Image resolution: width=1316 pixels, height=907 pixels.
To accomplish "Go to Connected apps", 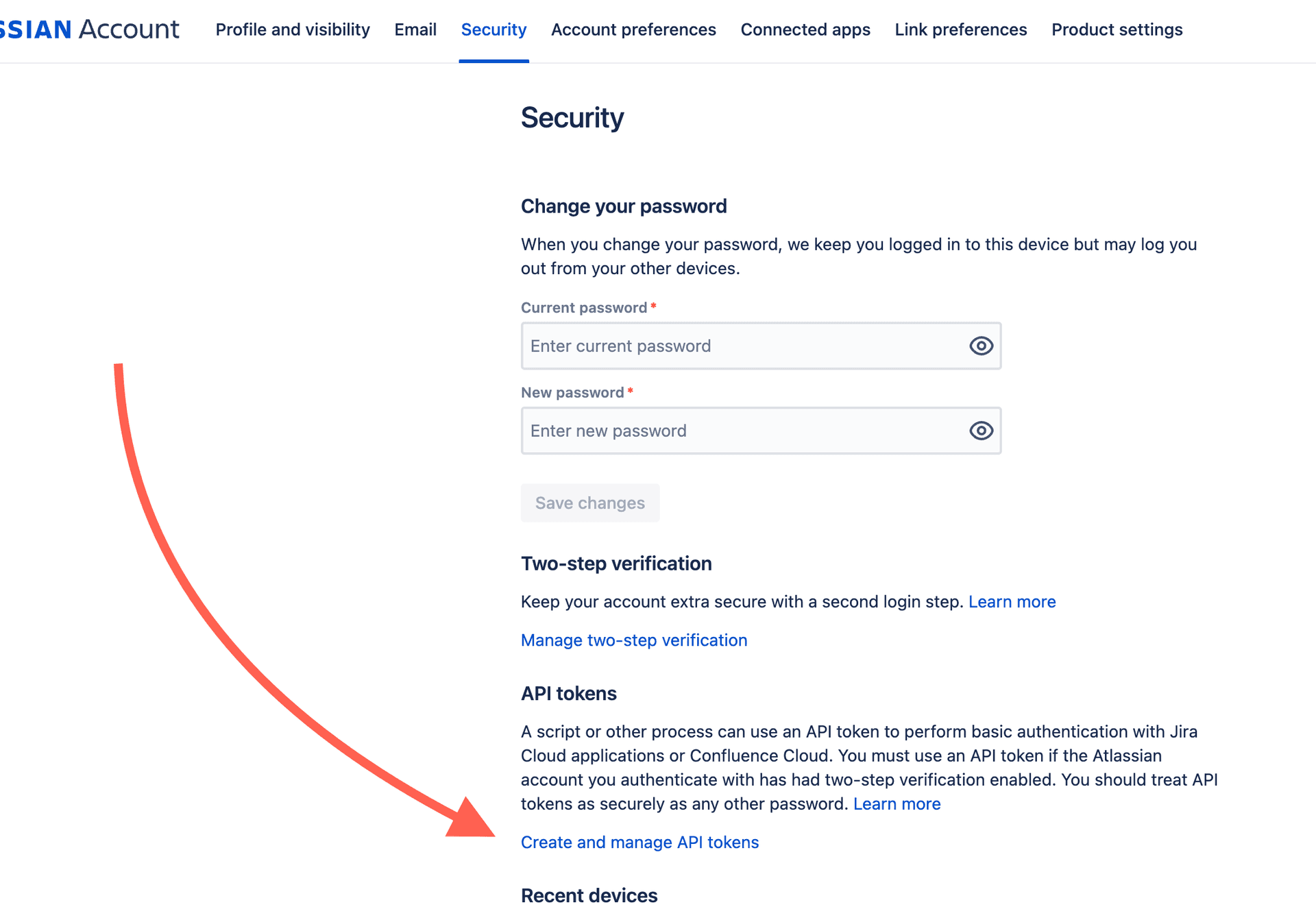I will click(x=805, y=29).
